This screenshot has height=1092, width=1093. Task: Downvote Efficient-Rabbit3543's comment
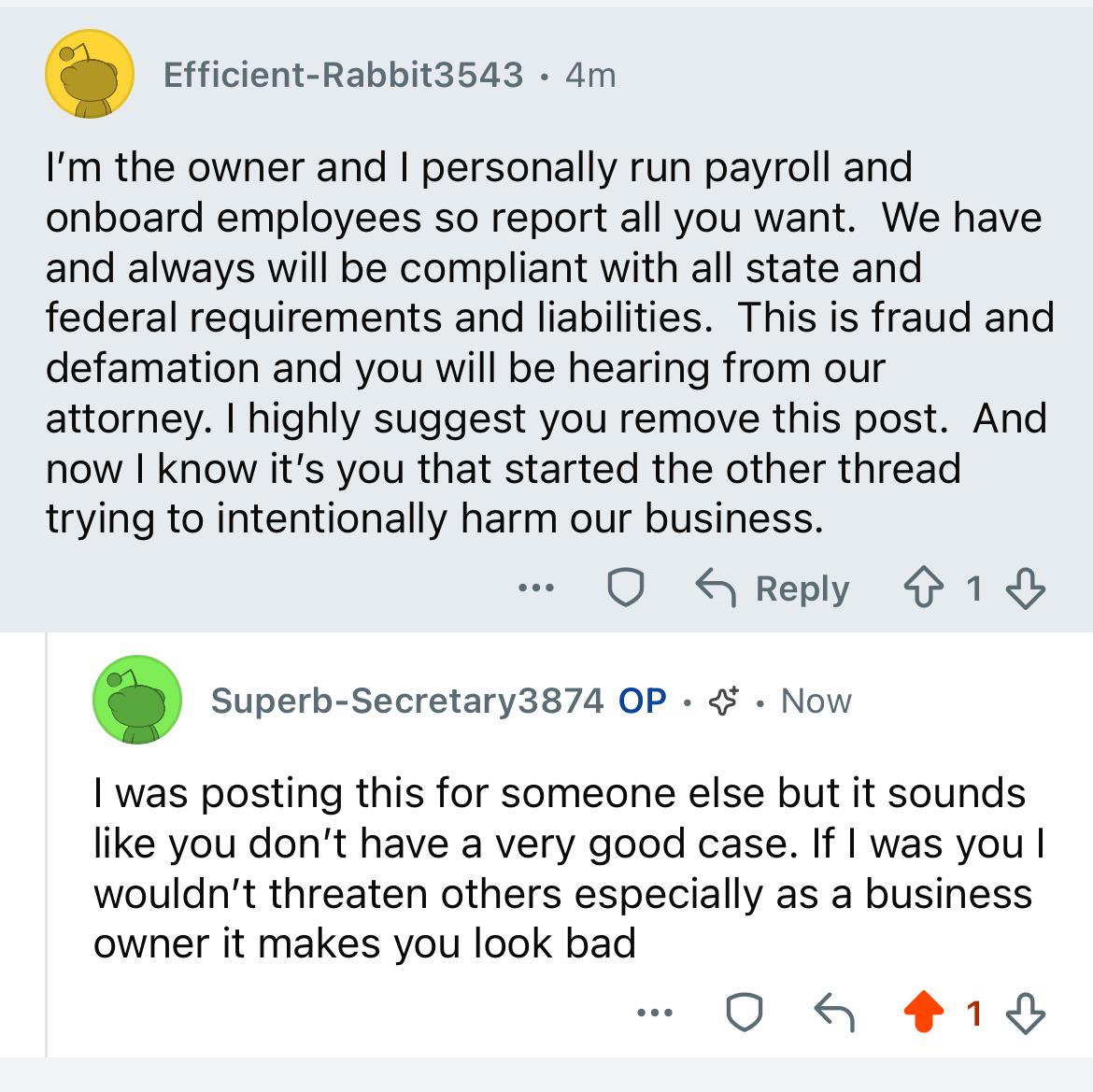1025,589
